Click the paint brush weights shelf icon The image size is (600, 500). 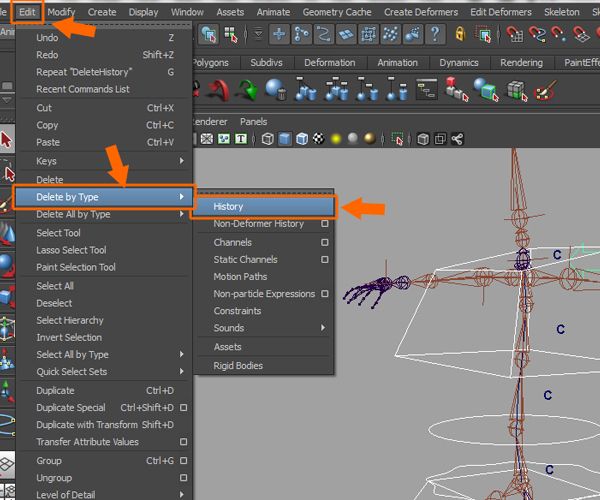(x=546, y=90)
